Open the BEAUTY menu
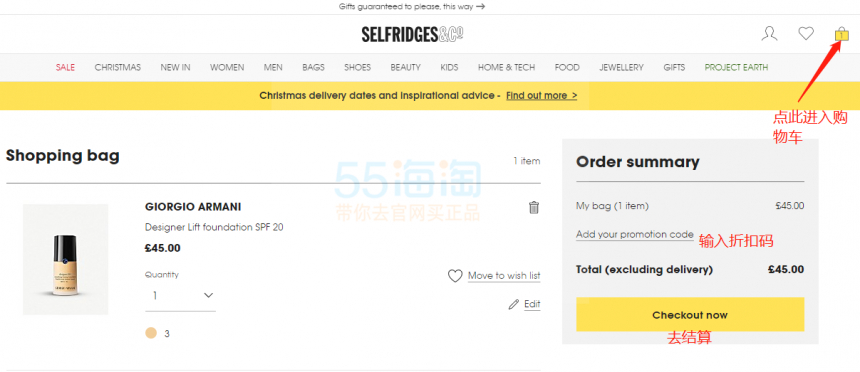Viewport: 860px width, 372px height. pos(405,67)
